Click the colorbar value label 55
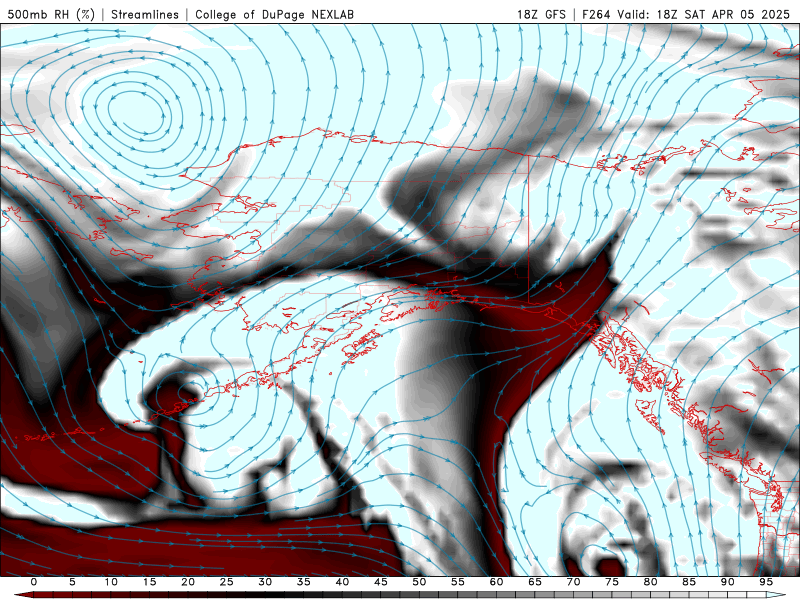This screenshot has height=600, width=800. pos(458,582)
